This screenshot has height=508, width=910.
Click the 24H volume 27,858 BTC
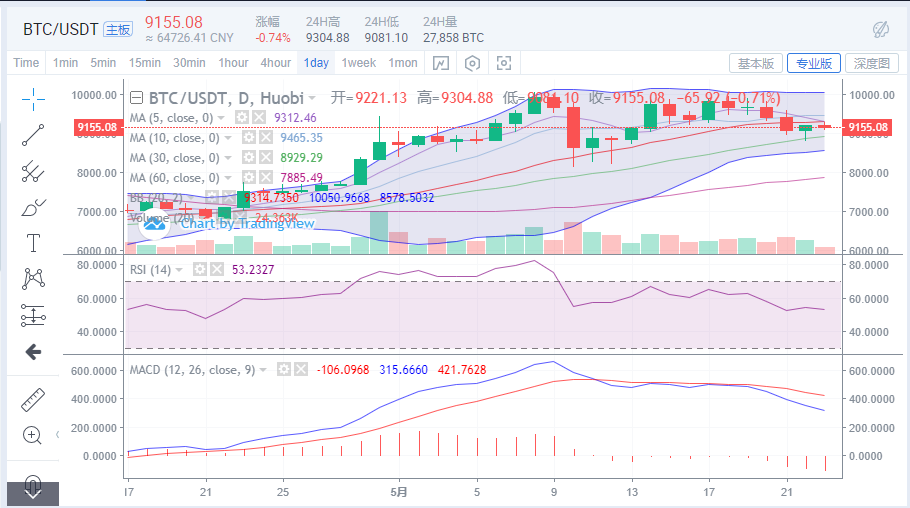[x=453, y=38]
